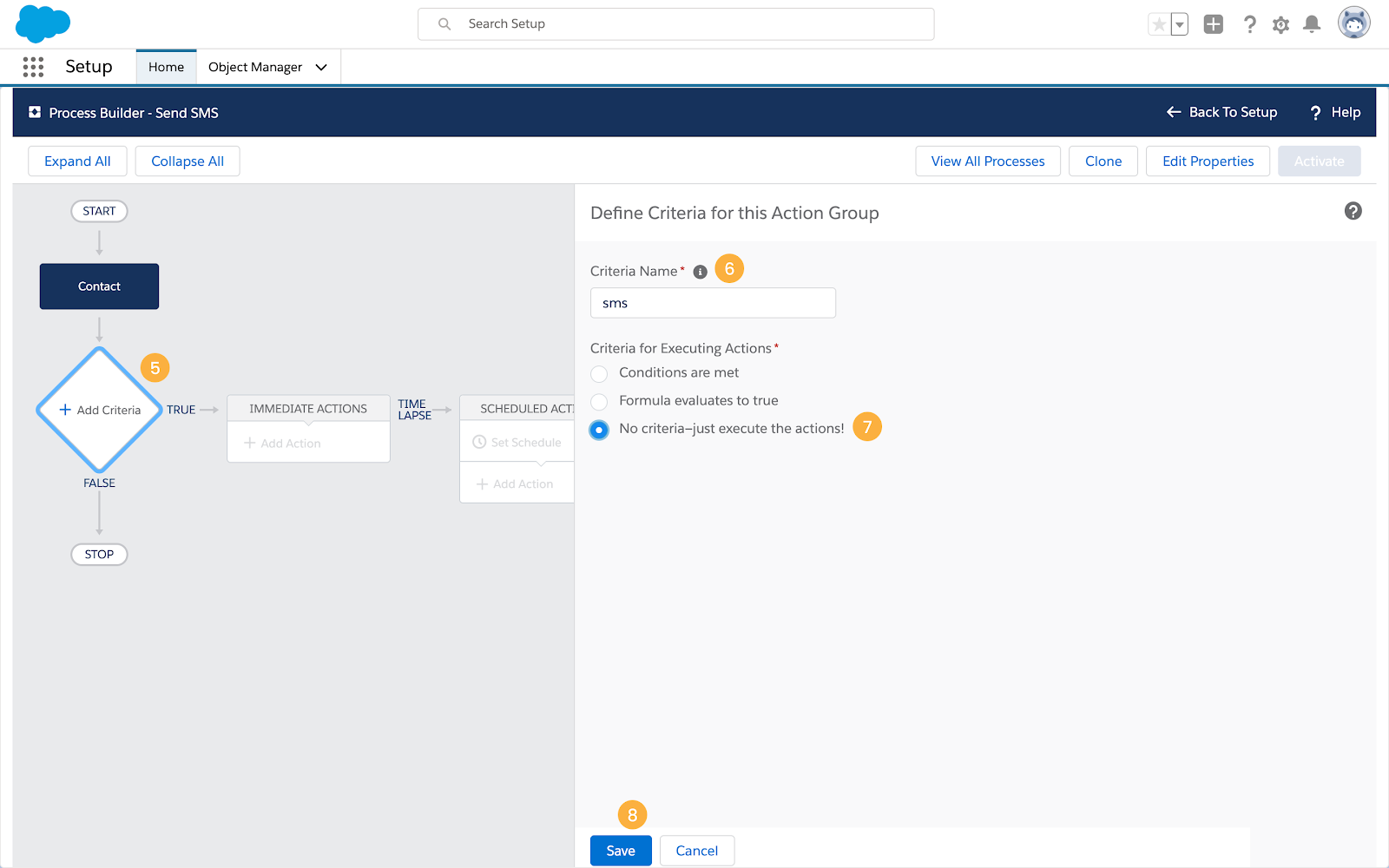Select Conditions are met option
The width and height of the screenshot is (1389, 868).
(x=599, y=373)
